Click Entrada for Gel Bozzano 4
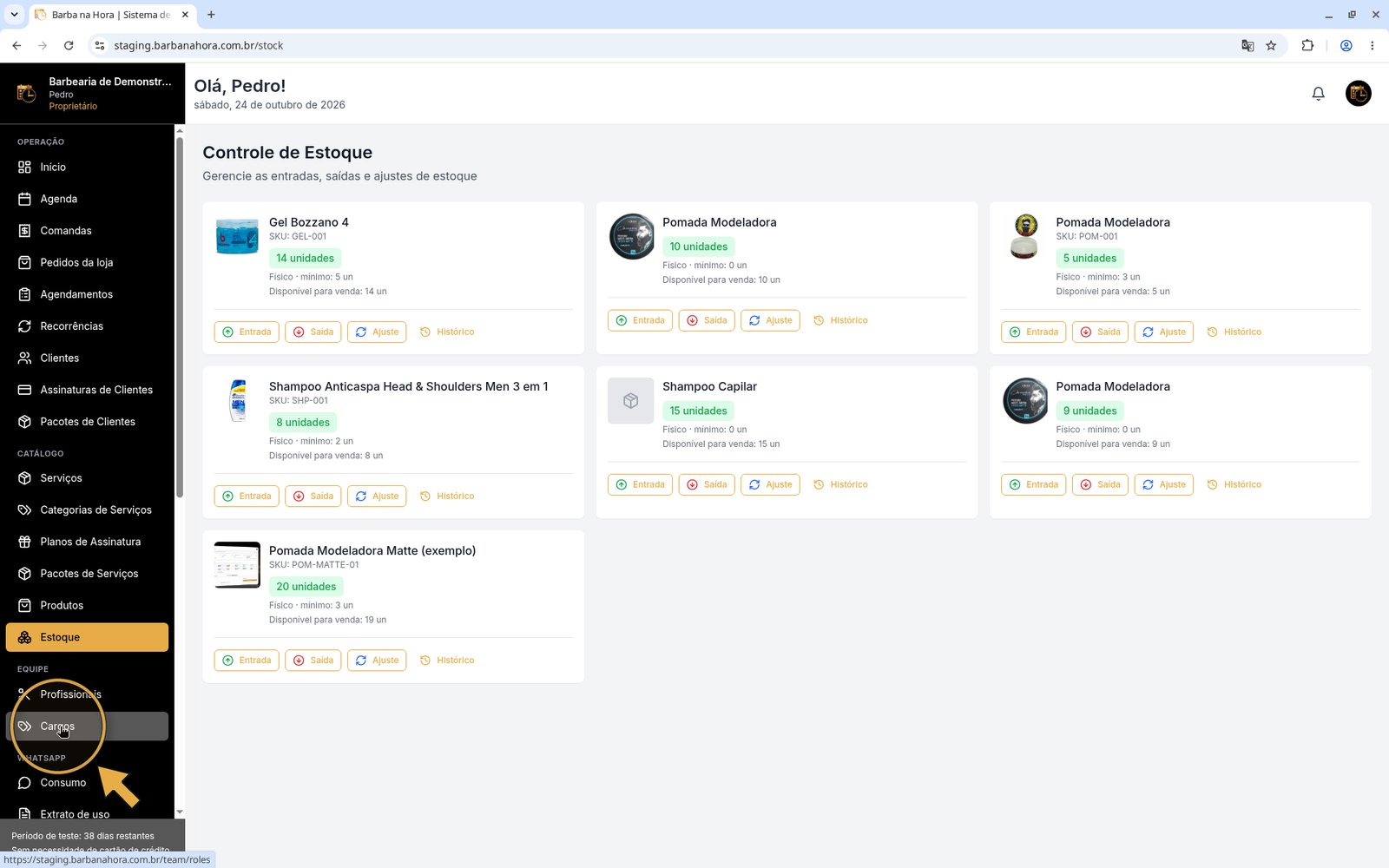 (x=247, y=332)
